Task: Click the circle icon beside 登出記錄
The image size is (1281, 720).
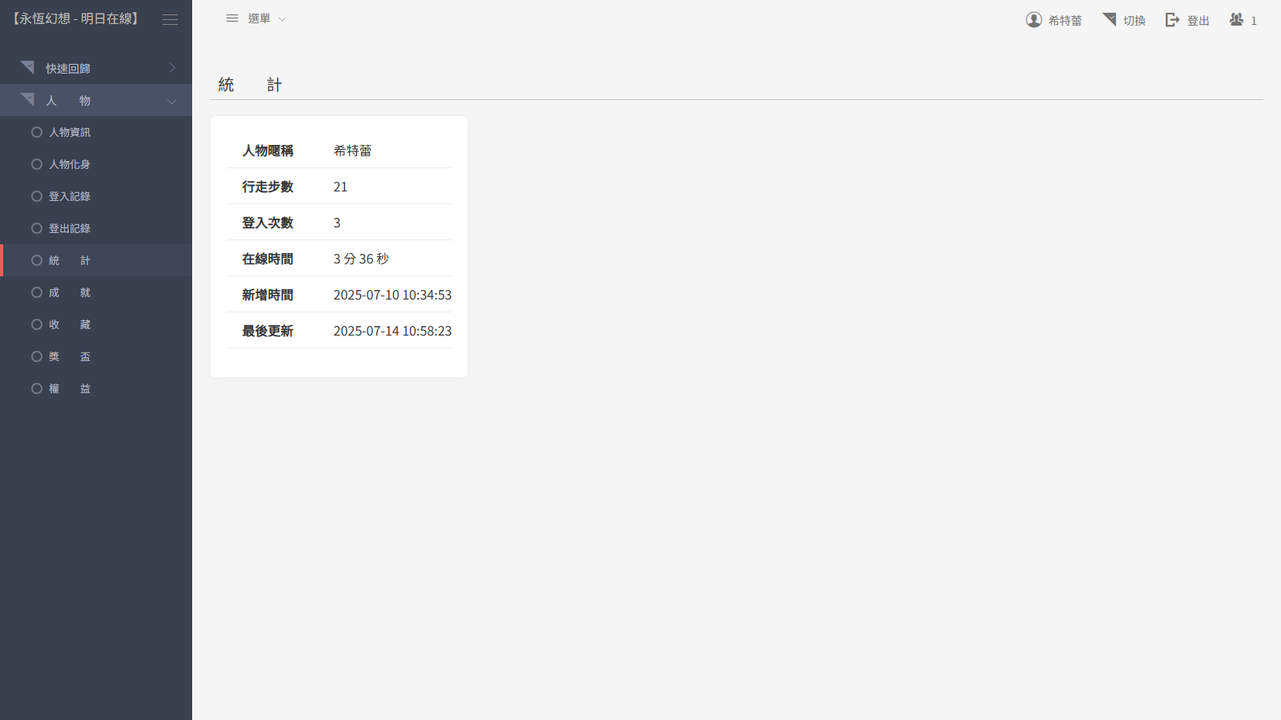Action: 37,228
